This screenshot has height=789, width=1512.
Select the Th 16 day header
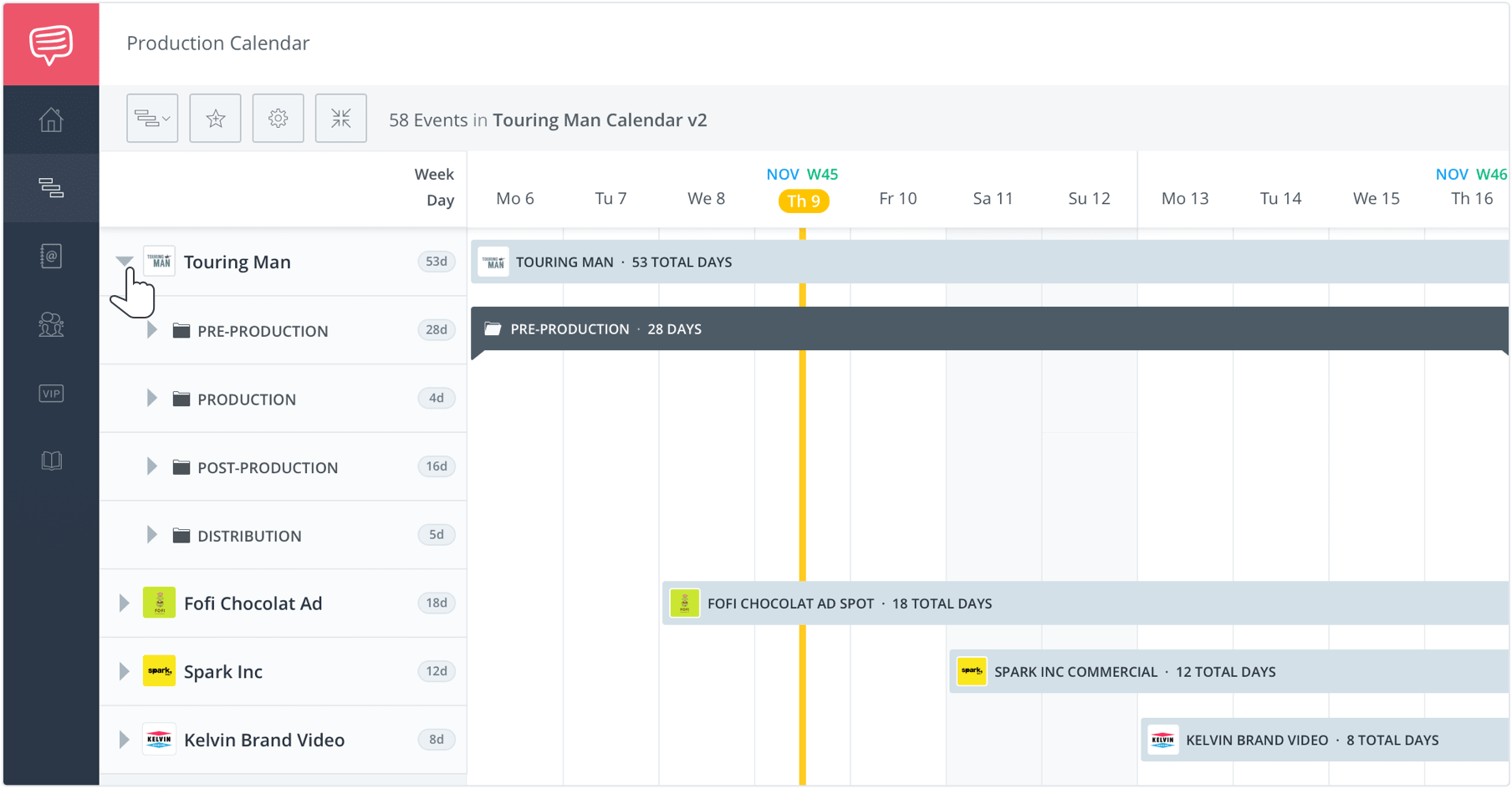tap(1472, 199)
